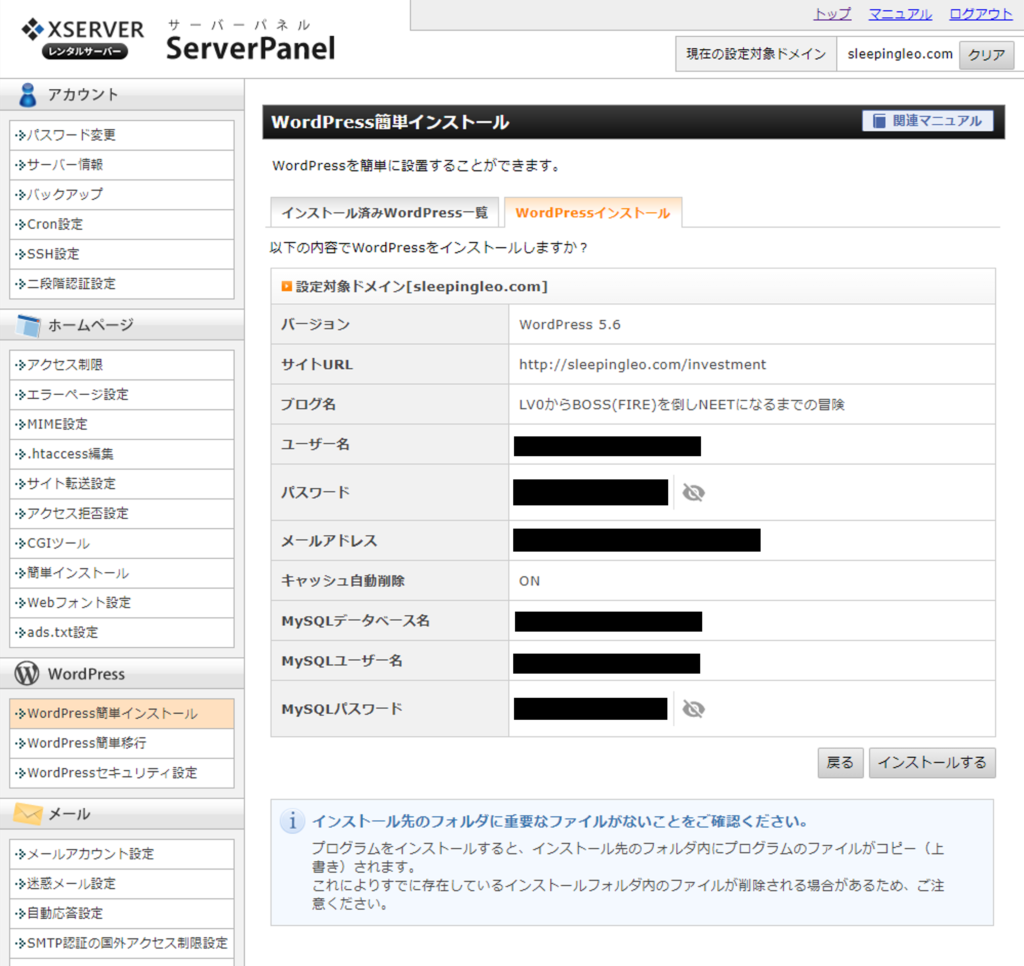
Task: Click the XSERVER logo
Action: click(x=82, y=39)
